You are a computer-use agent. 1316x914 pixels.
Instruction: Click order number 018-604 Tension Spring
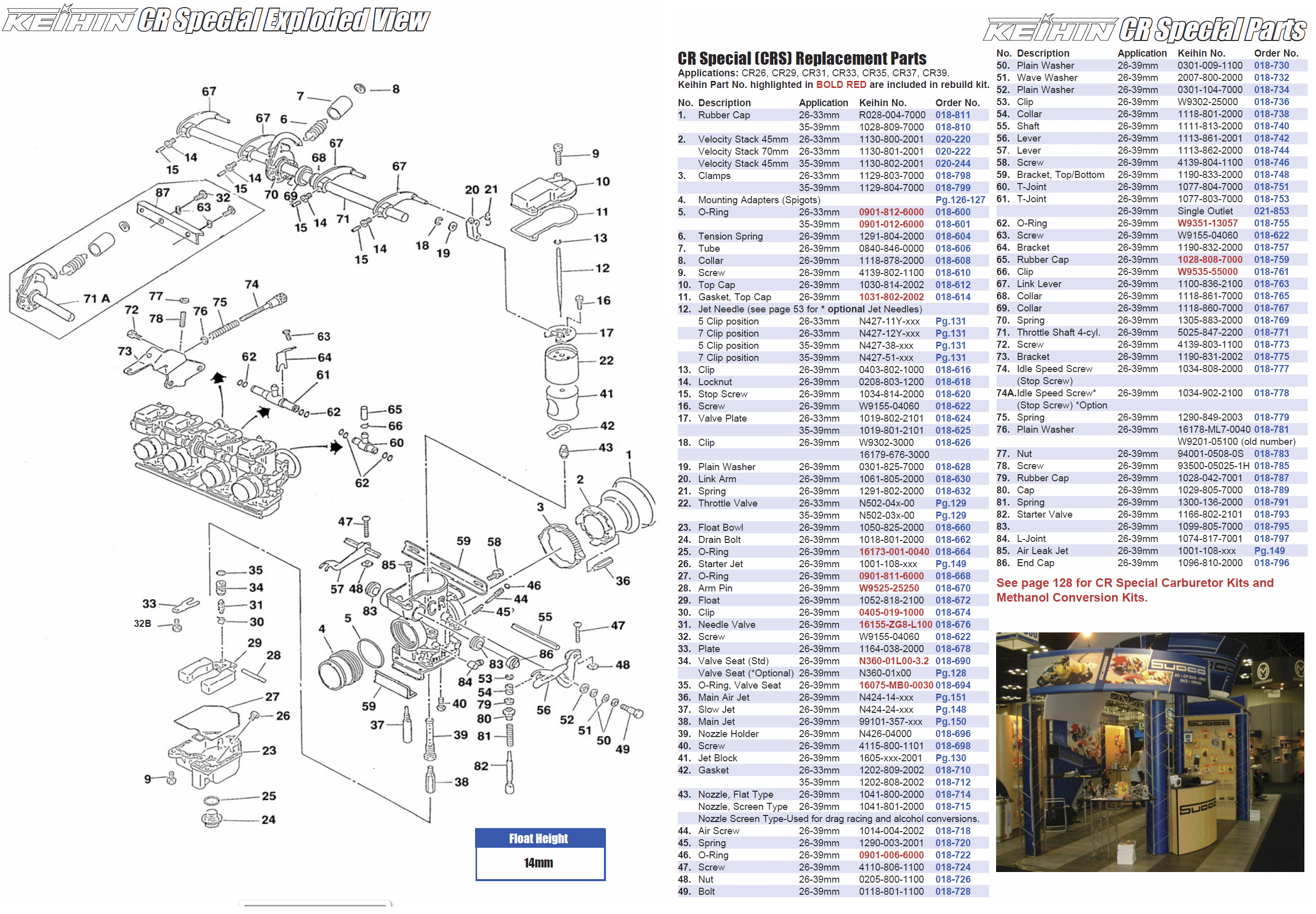click(953, 237)
